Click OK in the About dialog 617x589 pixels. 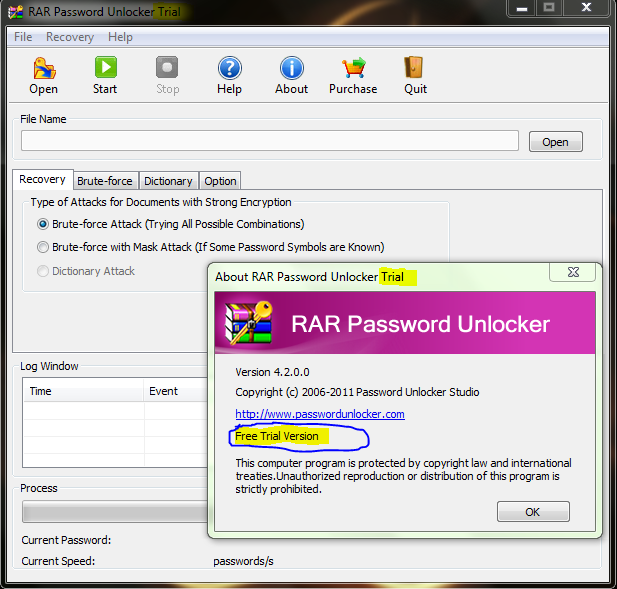tap(533, 511)
